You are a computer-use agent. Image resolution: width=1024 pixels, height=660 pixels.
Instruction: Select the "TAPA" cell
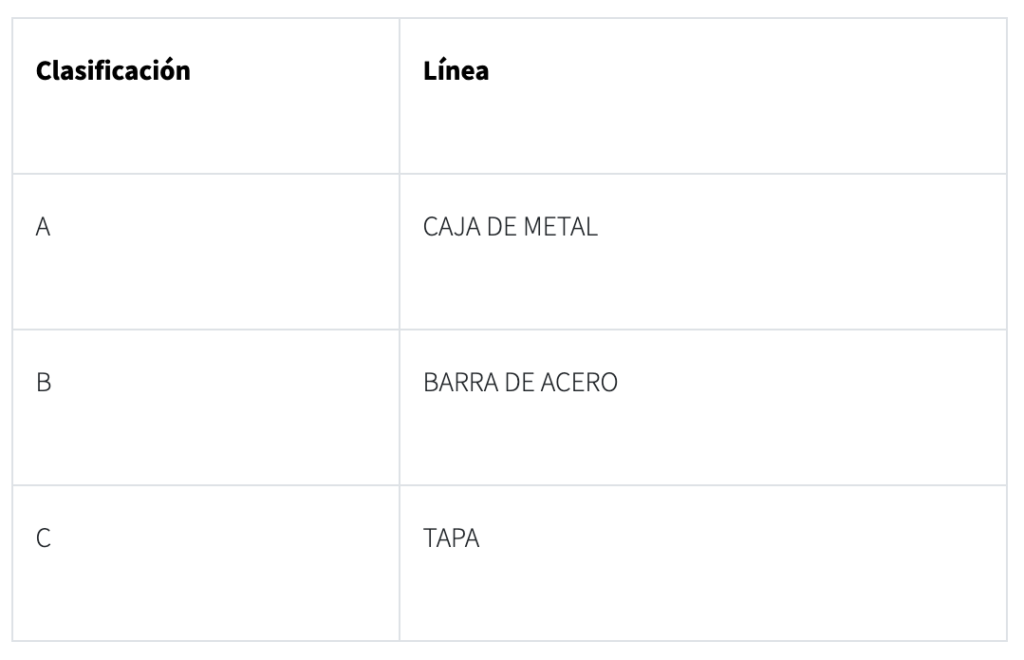[x=452, y=539]
